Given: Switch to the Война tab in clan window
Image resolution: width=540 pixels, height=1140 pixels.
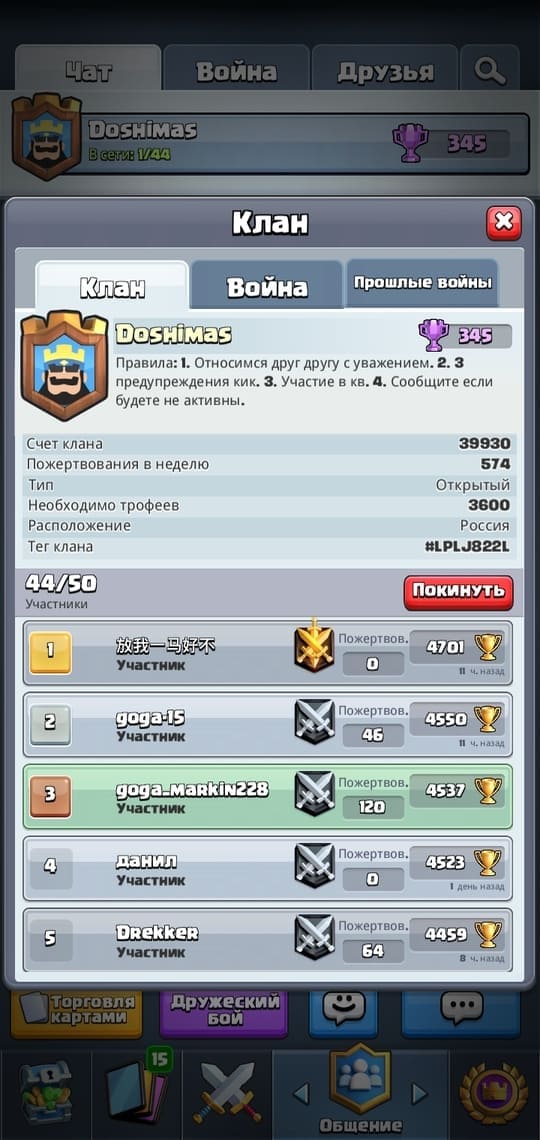Looking at the screenshot, I should 267,286.
